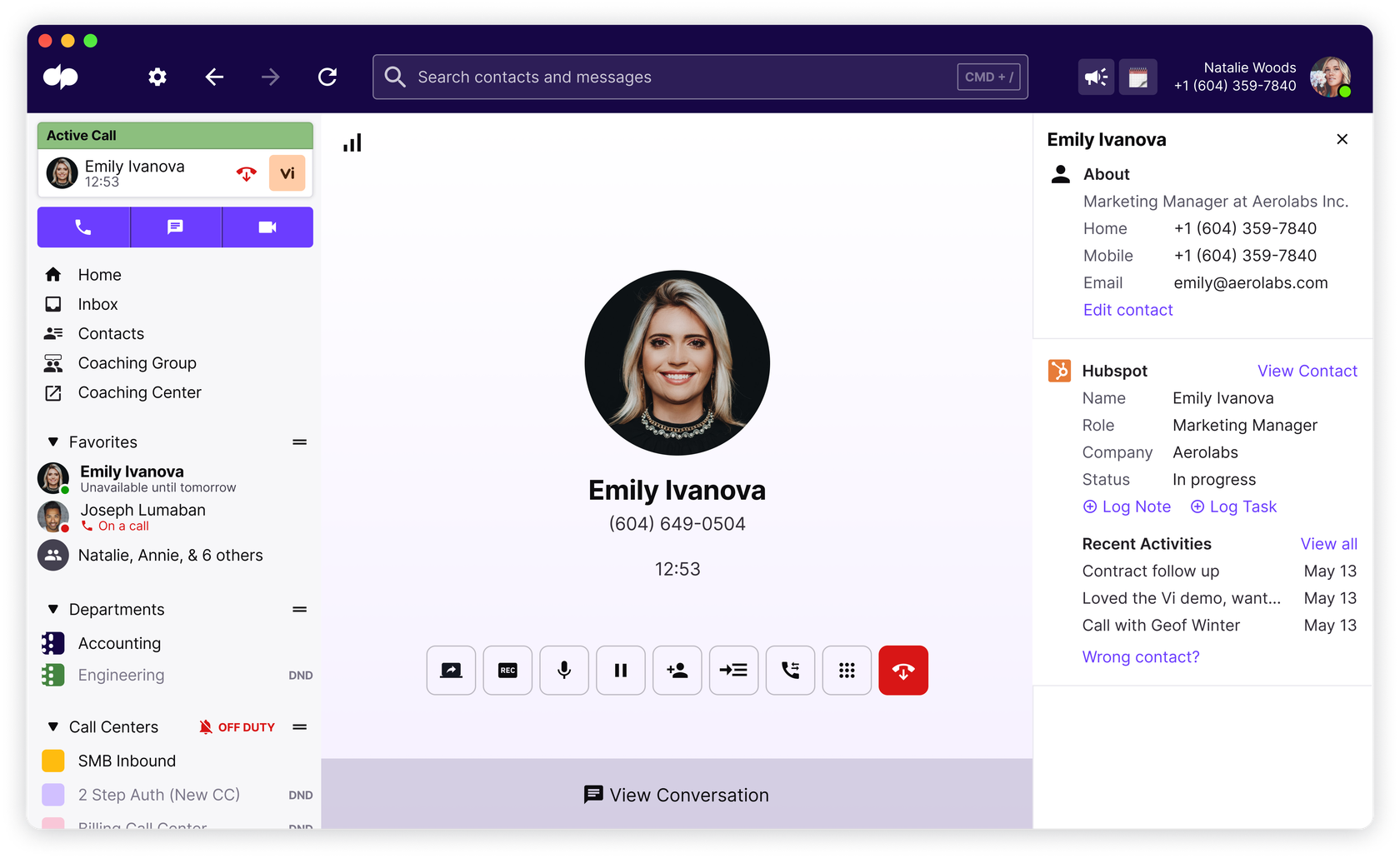Viewport: 1400px width, 858px height.
Task: Open the Engineering department
Action: pos(121,675)
